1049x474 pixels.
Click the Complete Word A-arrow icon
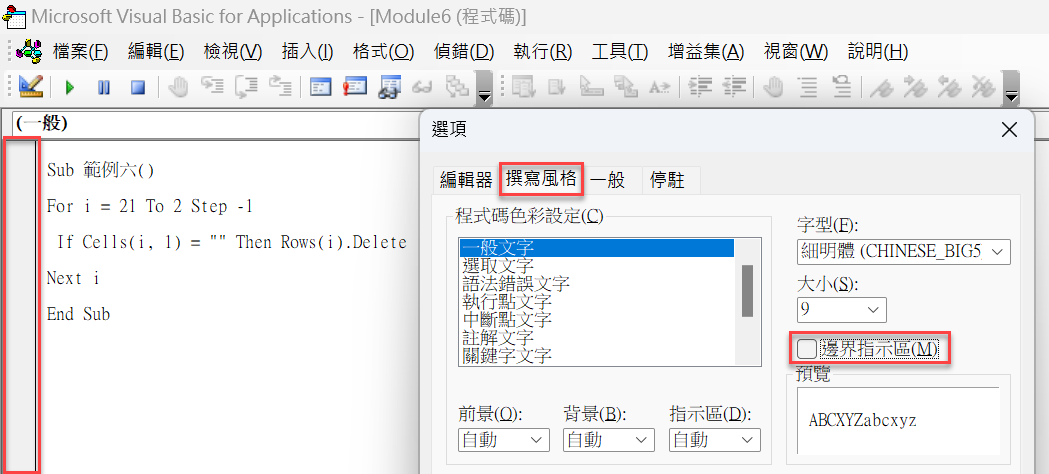tap(659, 87)
